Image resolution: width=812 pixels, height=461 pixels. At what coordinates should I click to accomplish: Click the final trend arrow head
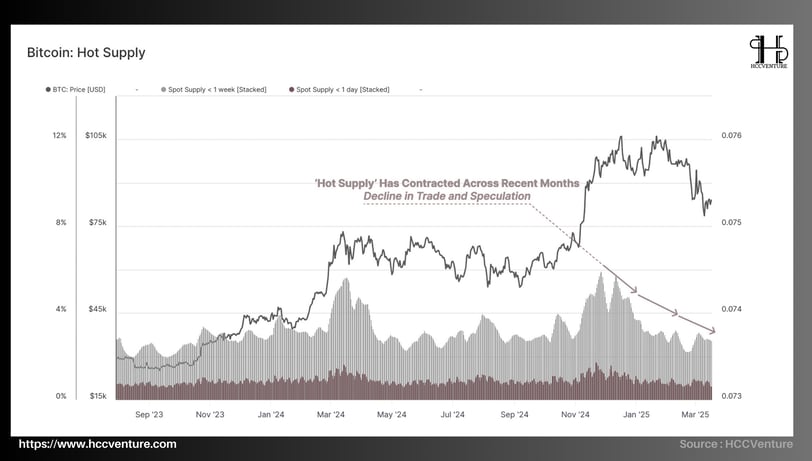tap(712, 330)
